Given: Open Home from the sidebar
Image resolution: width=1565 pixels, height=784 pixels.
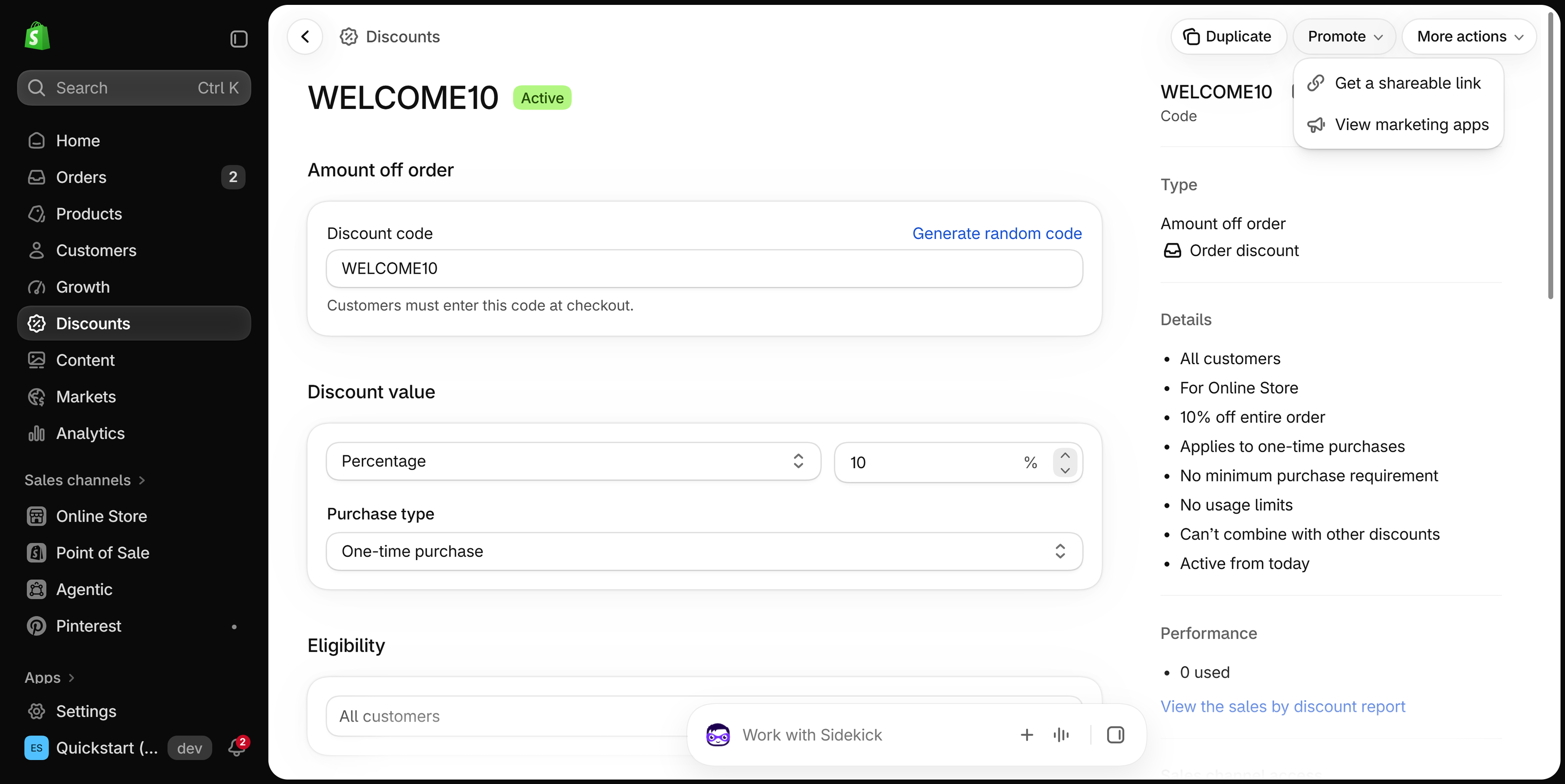Looking at the screenshot, I should pos(134,141).
